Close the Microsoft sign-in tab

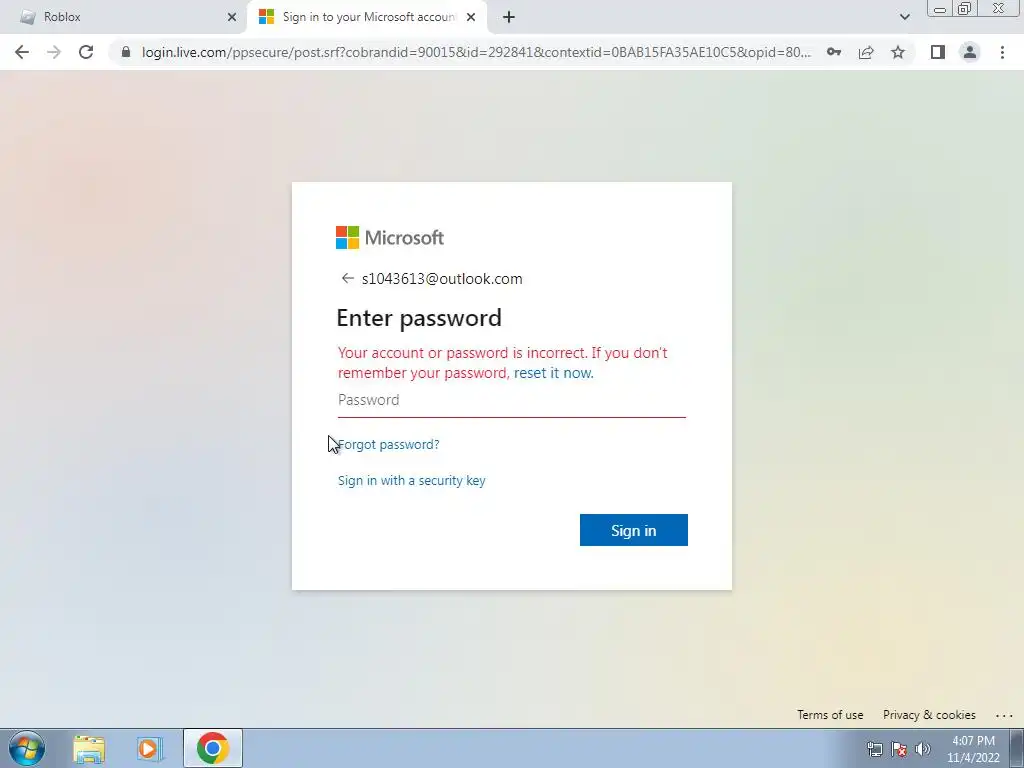coord(471,17)
